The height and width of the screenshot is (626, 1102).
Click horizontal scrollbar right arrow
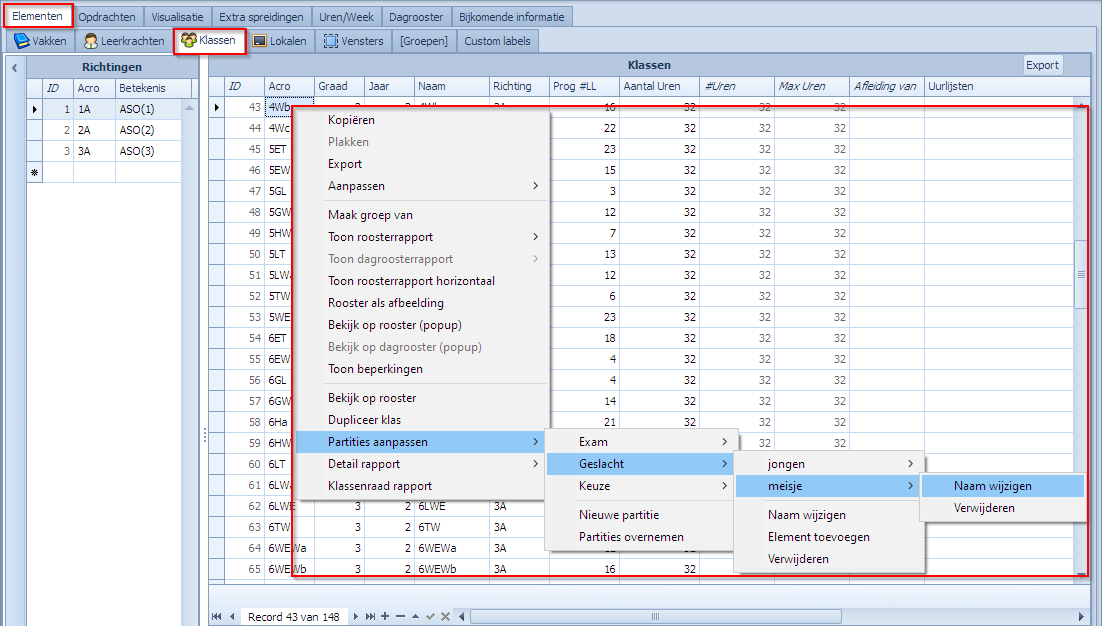click(1081, 616)
